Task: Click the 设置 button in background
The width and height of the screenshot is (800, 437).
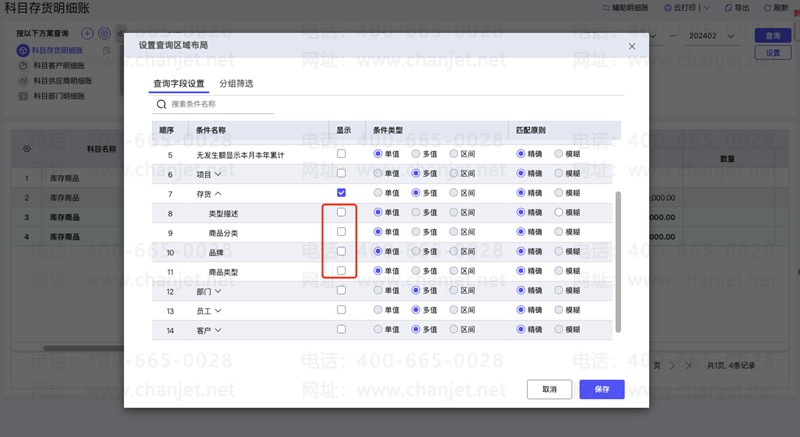Action: coord(773,53)
